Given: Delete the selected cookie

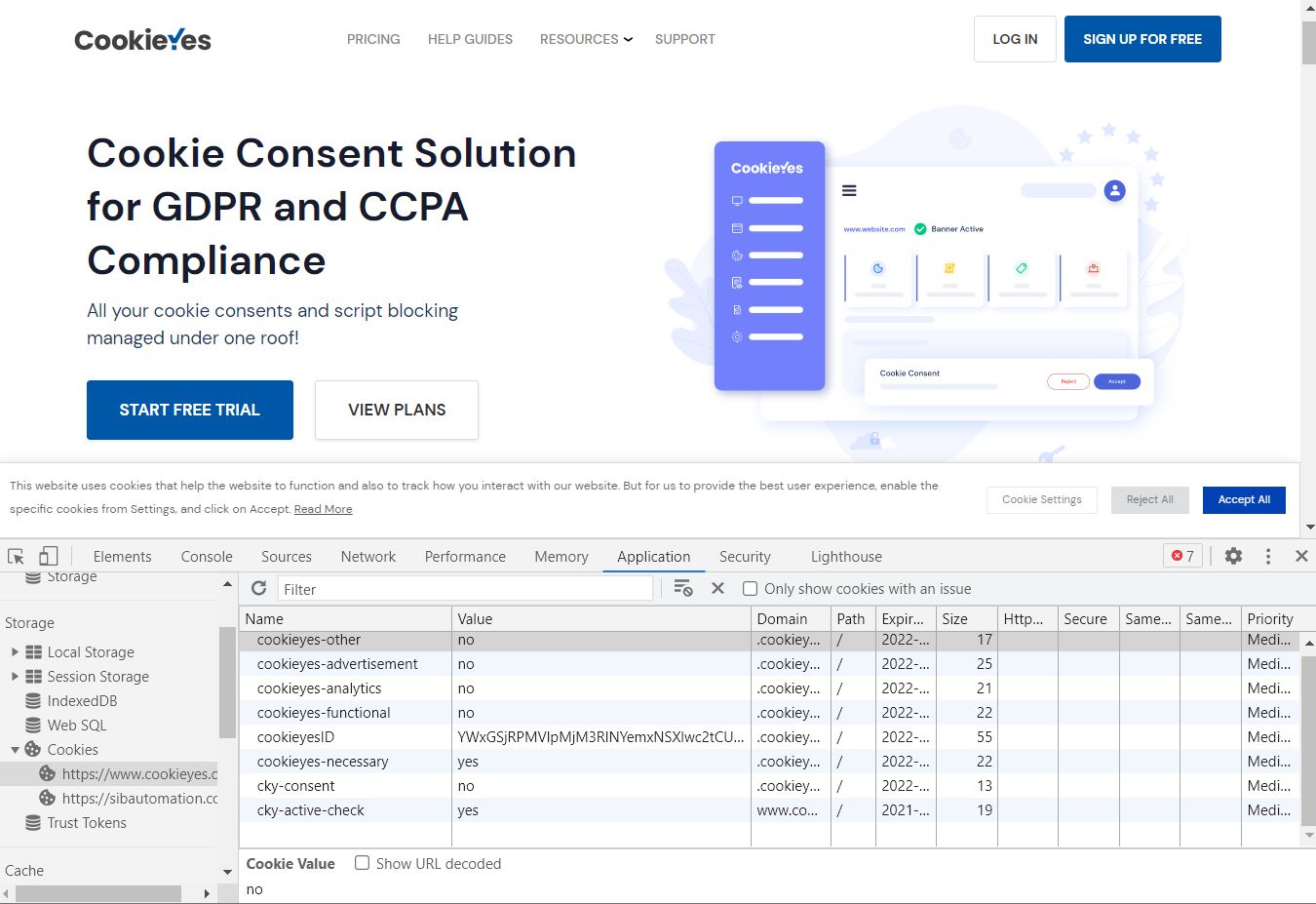Looking at the screenshot, I should coord(717,588).
